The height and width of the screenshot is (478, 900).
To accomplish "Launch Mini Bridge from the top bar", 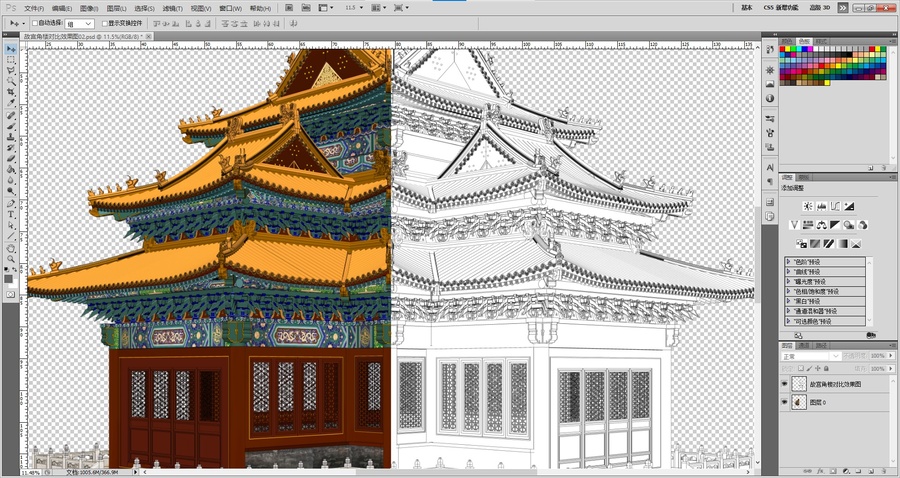I will click(x=306, y=7).
